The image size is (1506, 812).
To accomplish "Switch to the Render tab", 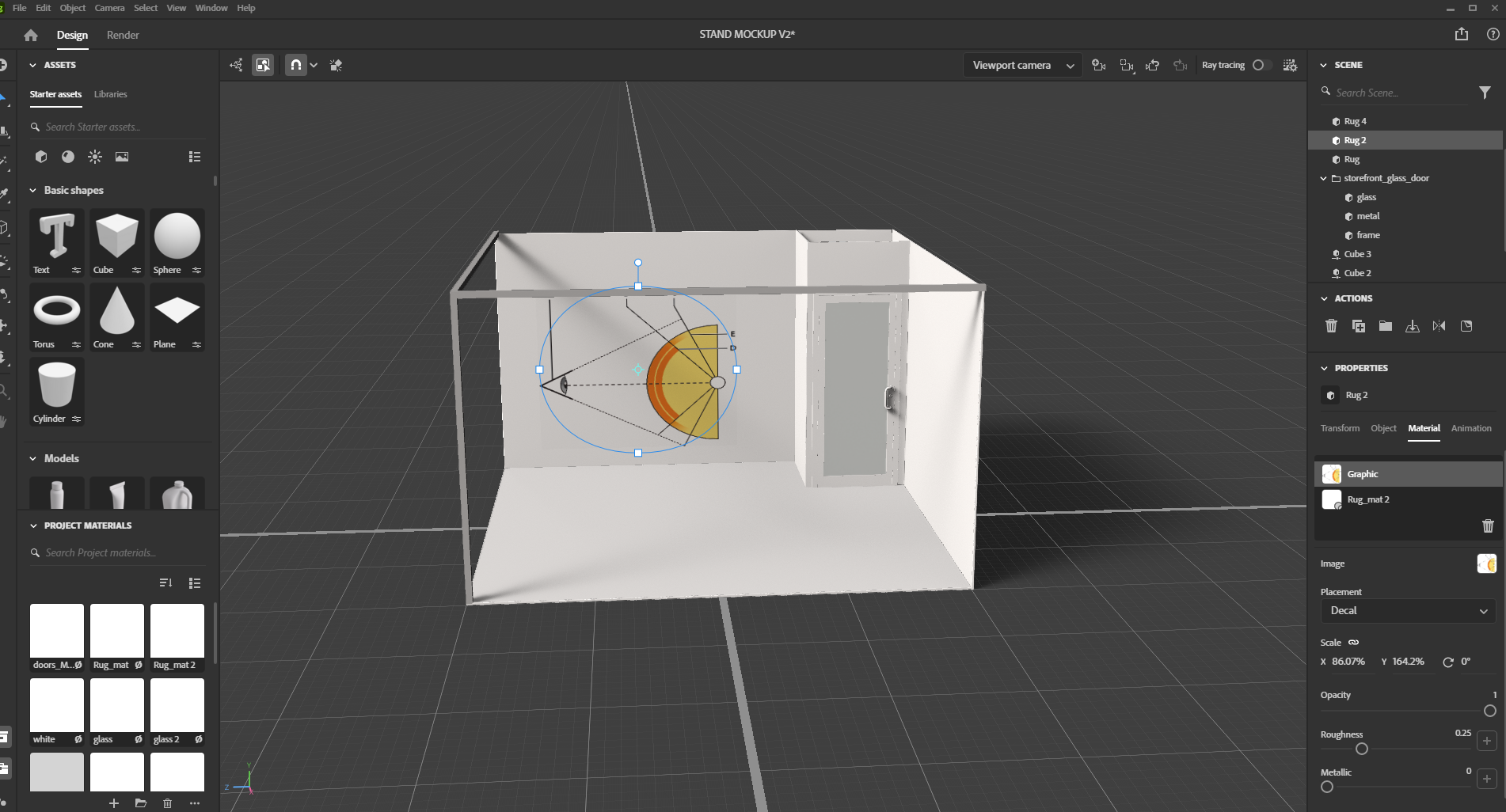I will (122, 35).
